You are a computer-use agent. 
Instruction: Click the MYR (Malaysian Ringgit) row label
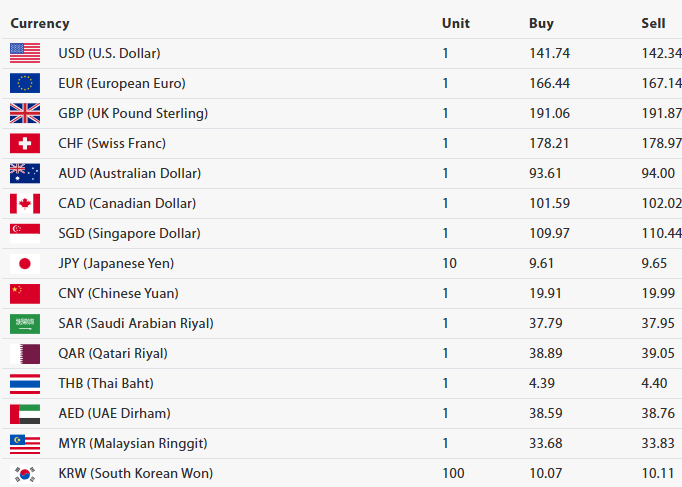(133, 443)
